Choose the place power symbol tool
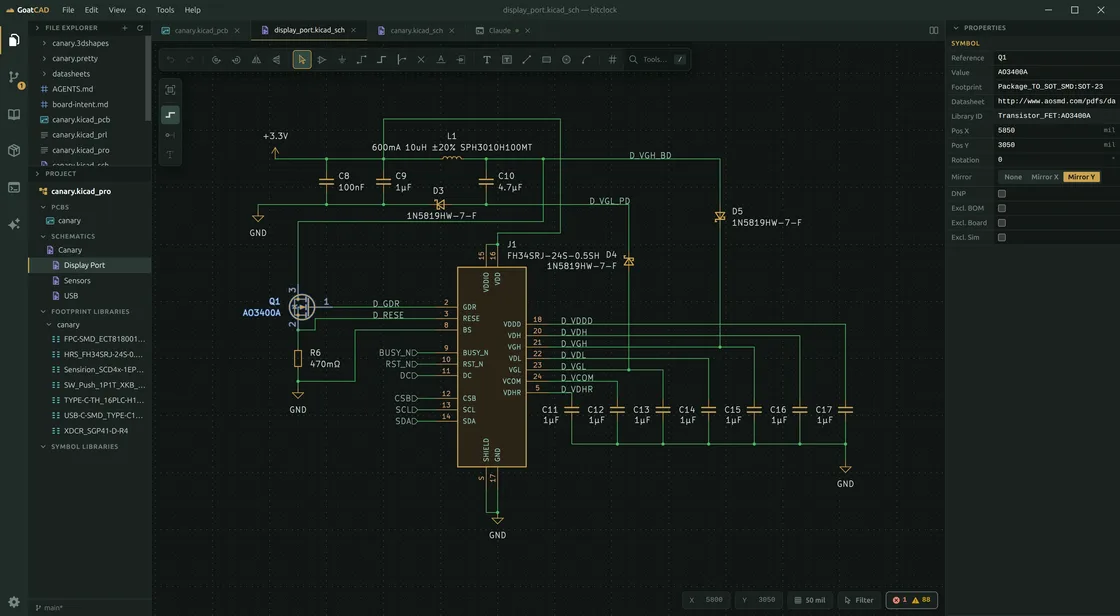 point(341,59)
